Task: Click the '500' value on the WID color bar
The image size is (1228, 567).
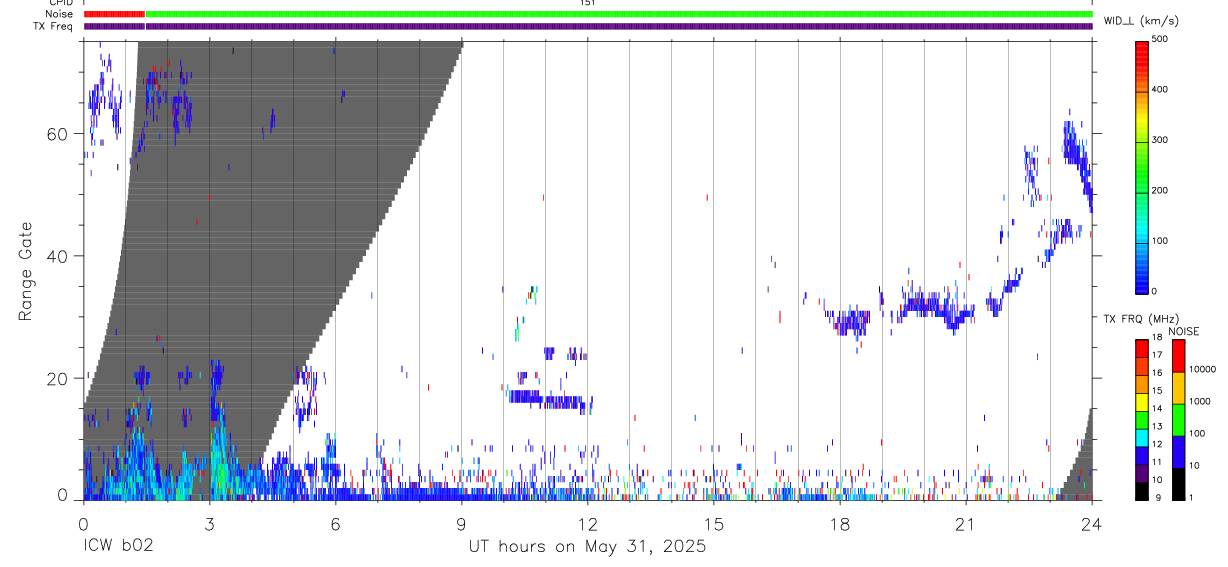Action: point(1160,40)
